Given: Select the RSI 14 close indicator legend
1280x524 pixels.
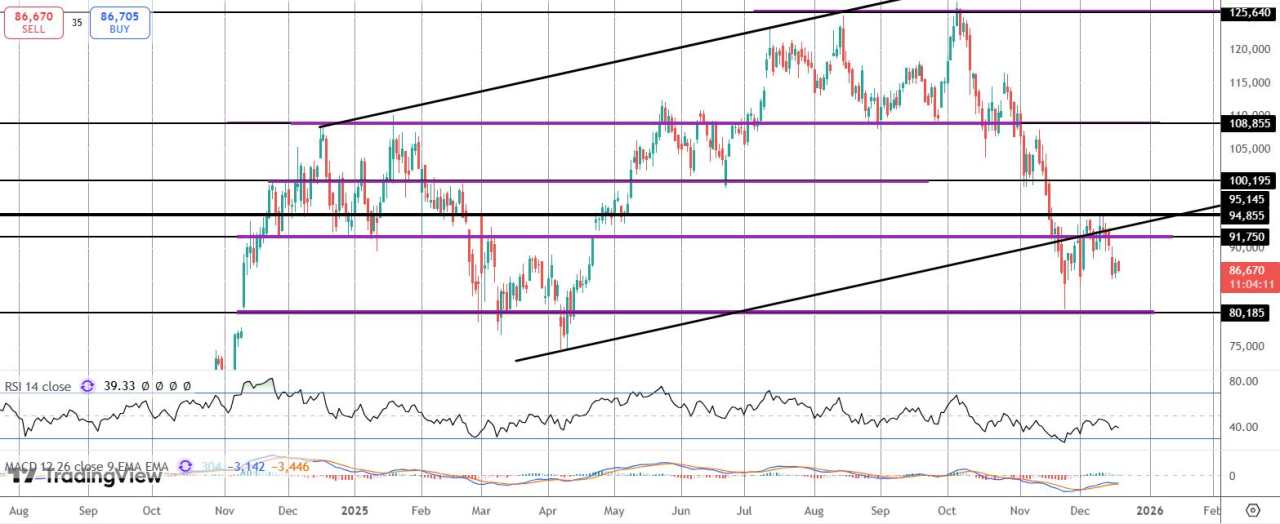Looking at the screenshot, I should click(38, 386).
